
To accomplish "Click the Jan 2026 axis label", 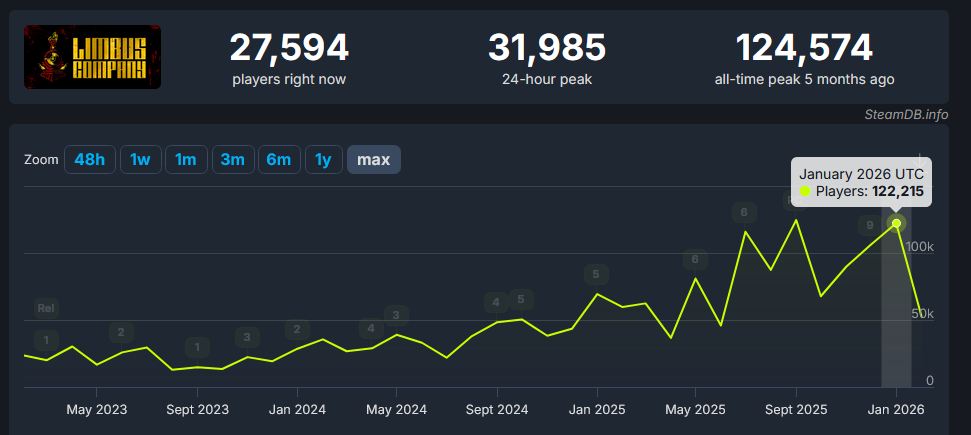I will (896, 410).
